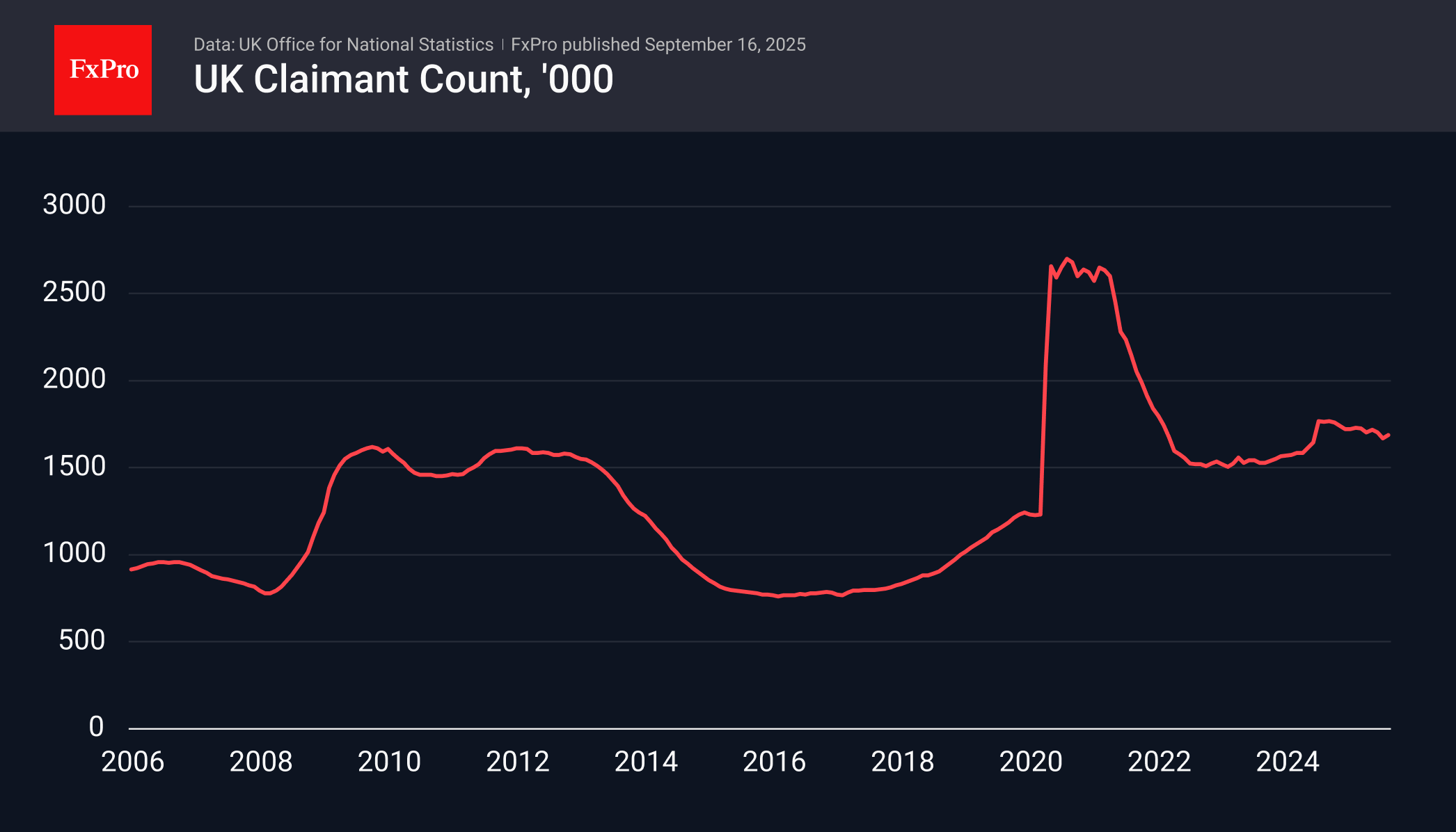Select the 2014 x-axis year label
This screenshot has width=1456, height=832.
click(x=647, y=762)
